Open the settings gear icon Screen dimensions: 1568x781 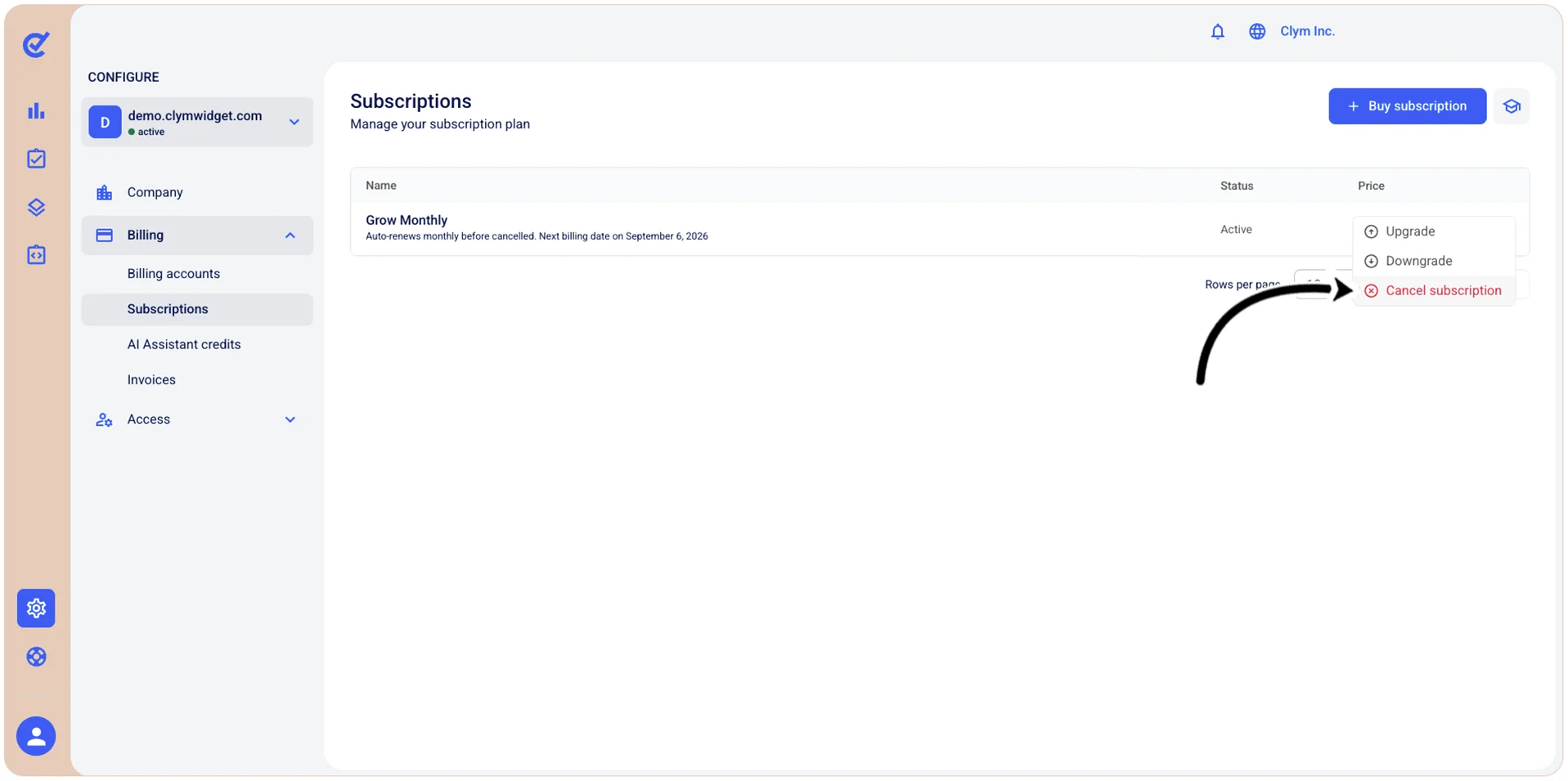(36, 608)
